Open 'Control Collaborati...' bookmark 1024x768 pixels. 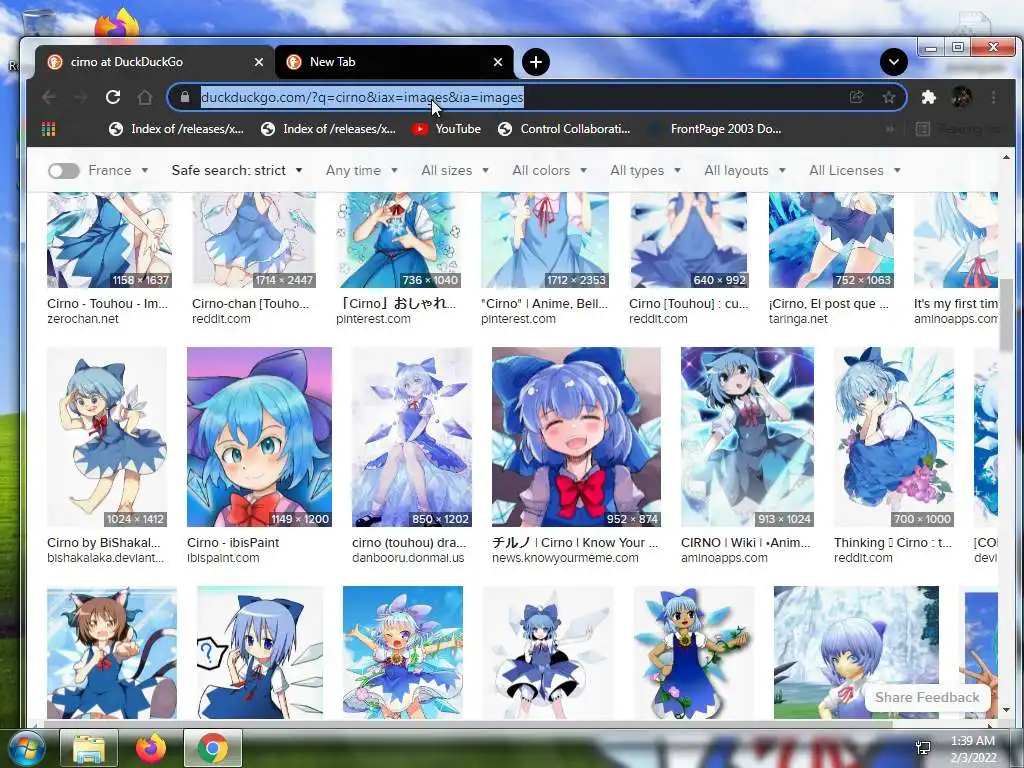pos(564,129)
